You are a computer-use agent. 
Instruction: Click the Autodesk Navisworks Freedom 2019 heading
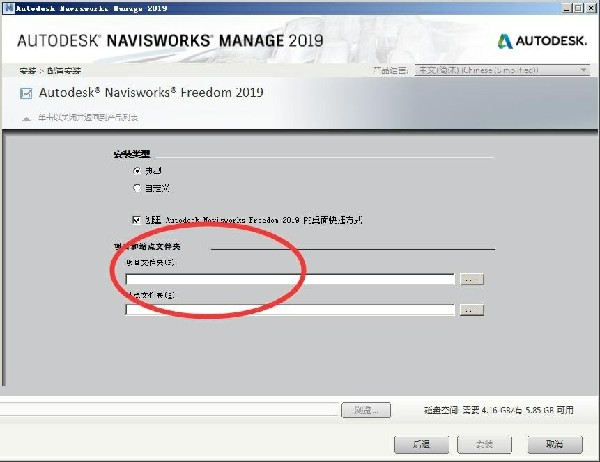click(151, 93)
